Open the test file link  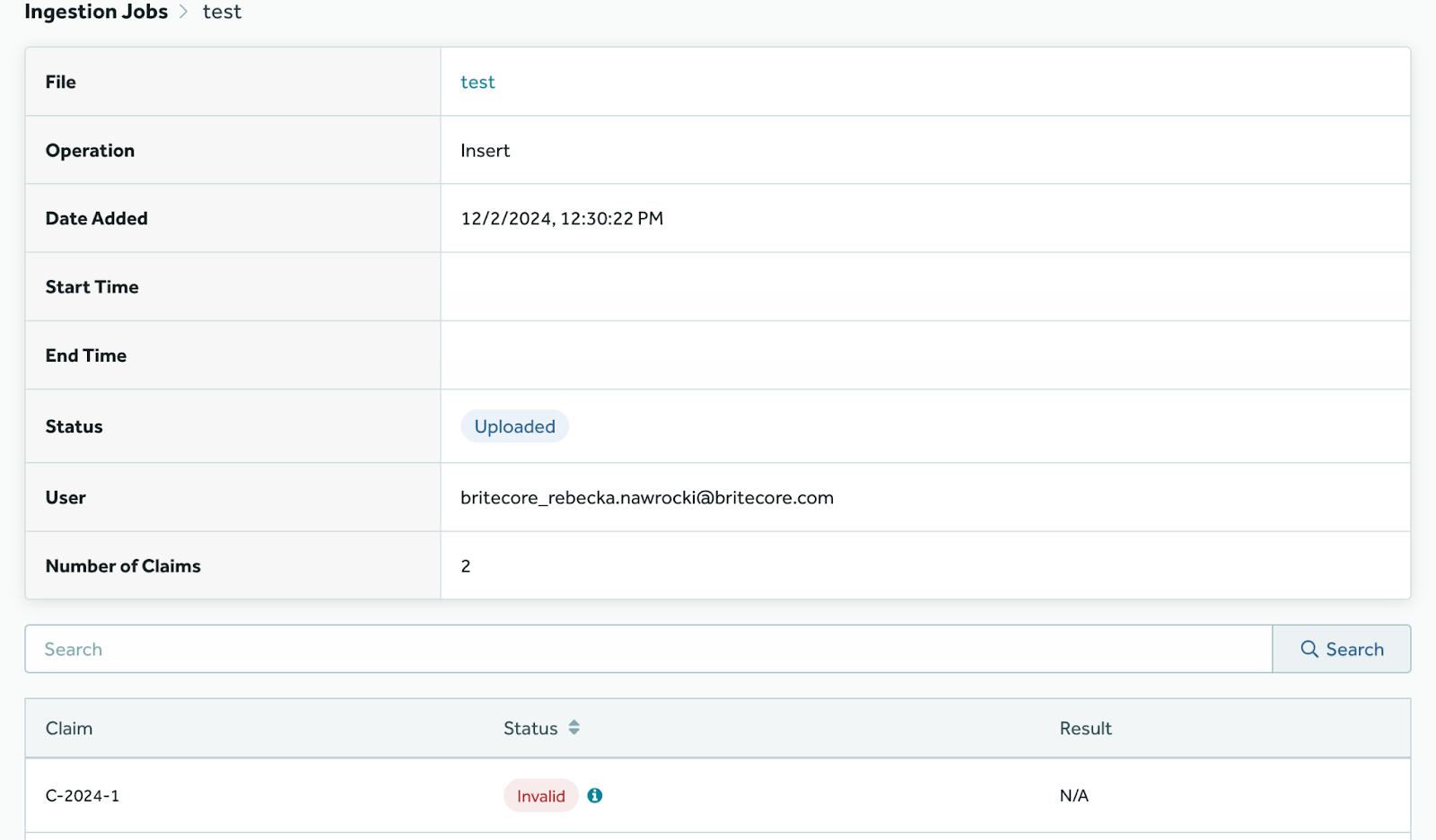click(x=477, y=82)
